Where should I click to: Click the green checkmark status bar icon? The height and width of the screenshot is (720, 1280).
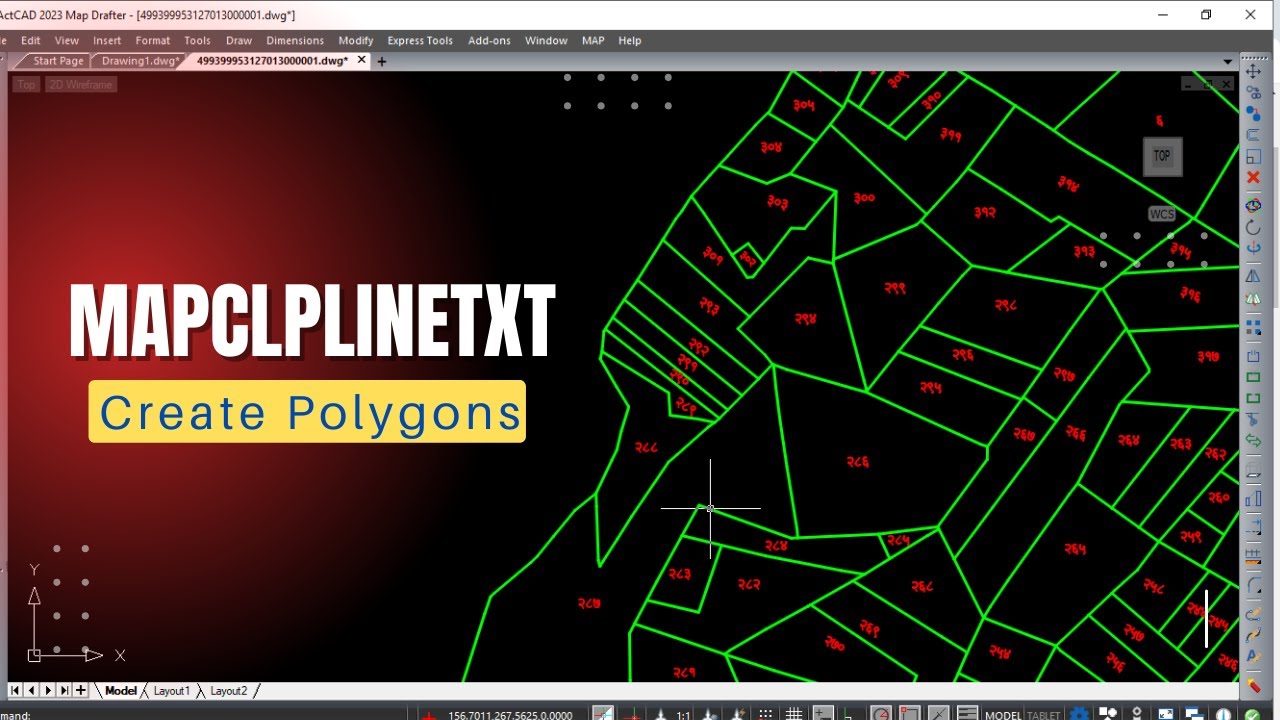[1252, 713]
